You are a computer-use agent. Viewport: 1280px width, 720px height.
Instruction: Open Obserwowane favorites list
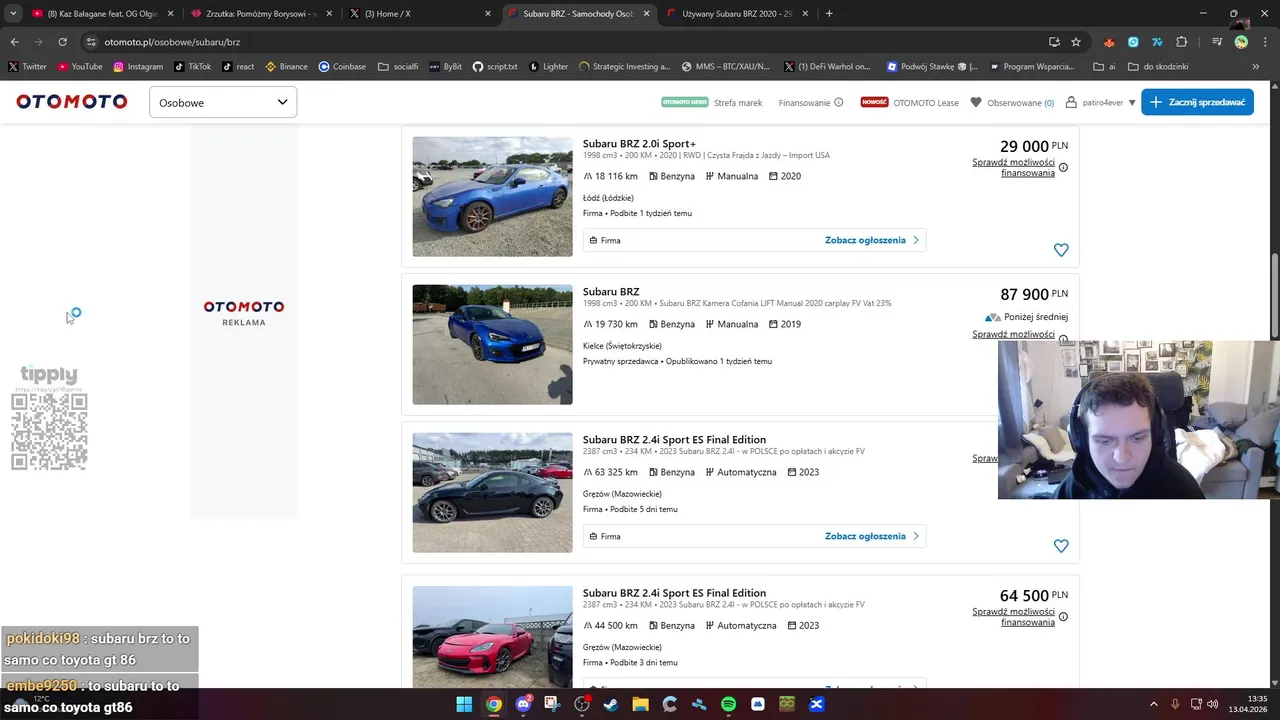click(1012, 102)
